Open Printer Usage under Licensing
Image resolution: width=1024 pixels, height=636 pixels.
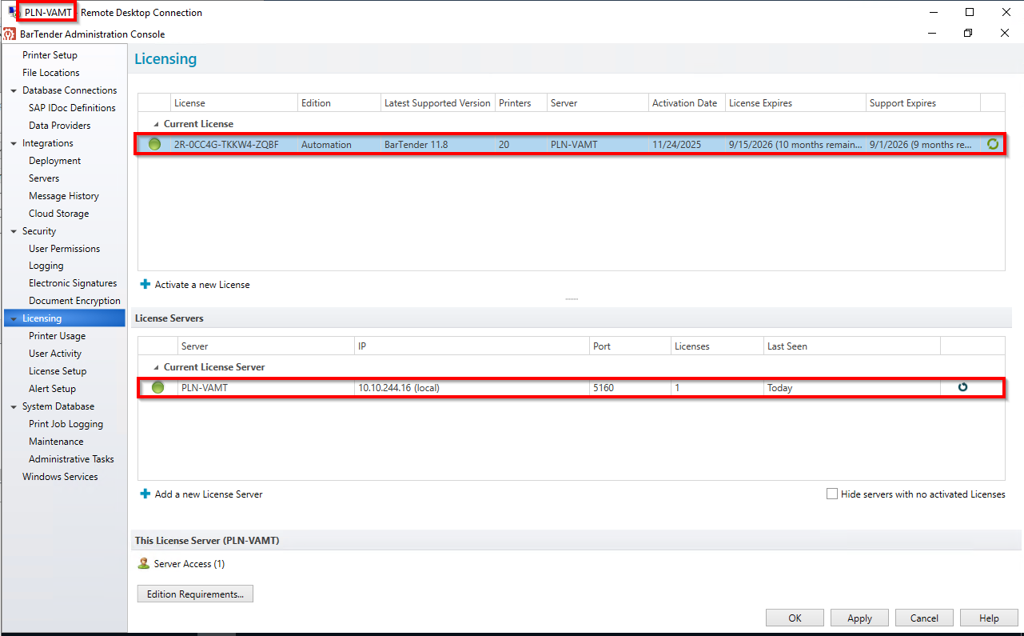pyautogui.click(x=57, y=336)
